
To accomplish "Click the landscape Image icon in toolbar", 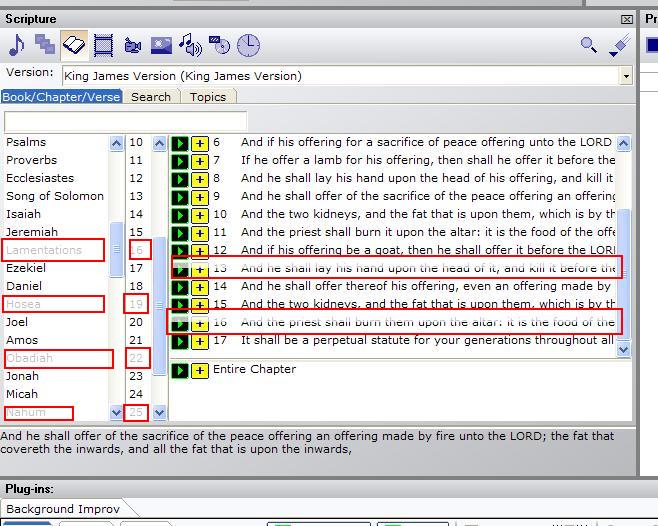I will coord(161,45).
